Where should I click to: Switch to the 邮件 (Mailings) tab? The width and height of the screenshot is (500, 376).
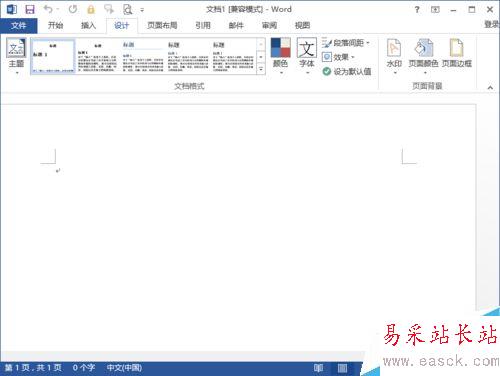pos(236,25)
